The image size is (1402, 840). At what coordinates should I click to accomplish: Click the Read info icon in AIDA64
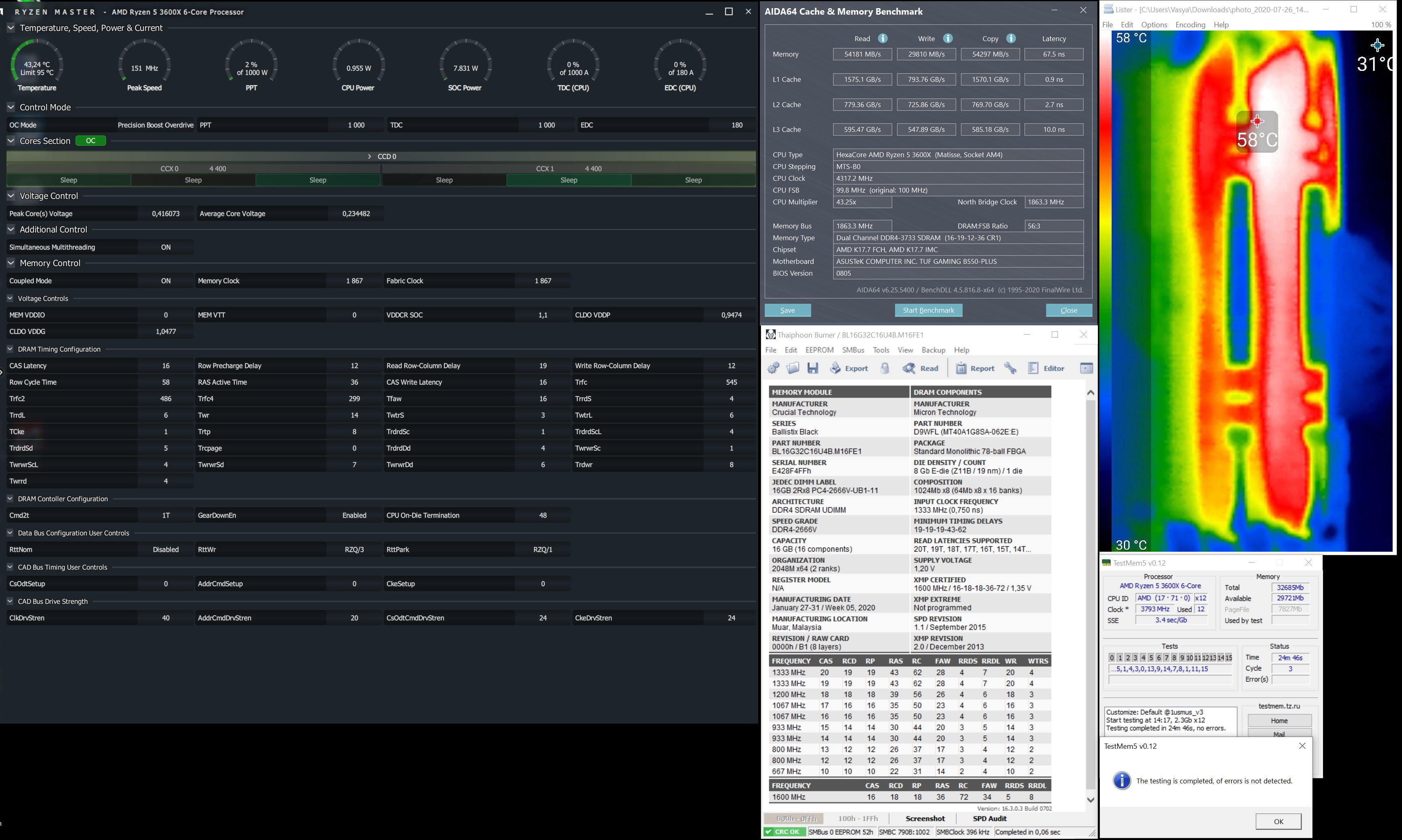[882, 39]
